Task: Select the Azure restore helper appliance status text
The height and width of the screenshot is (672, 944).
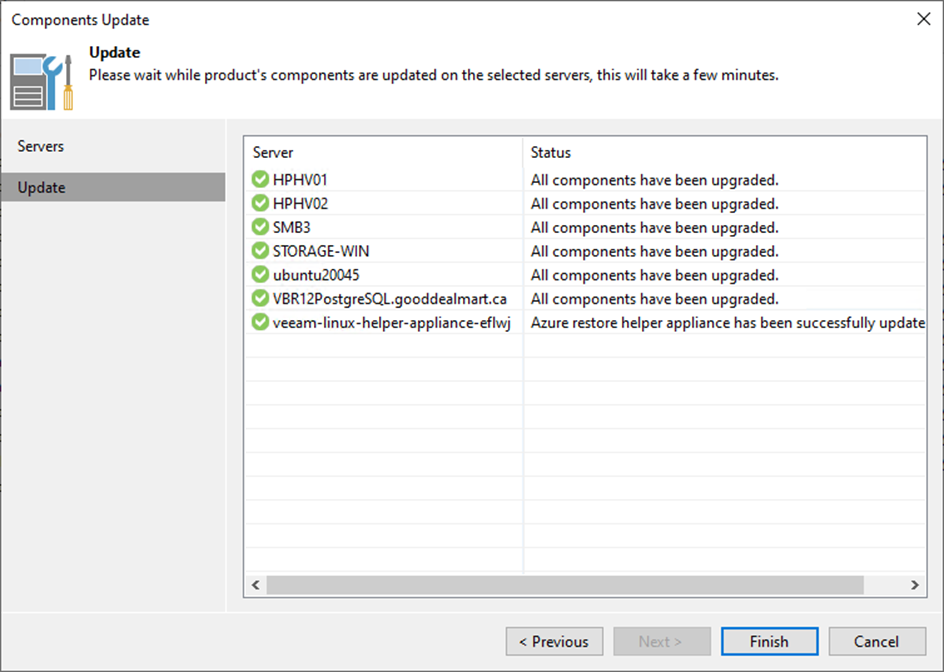Action: pos(727,323)
